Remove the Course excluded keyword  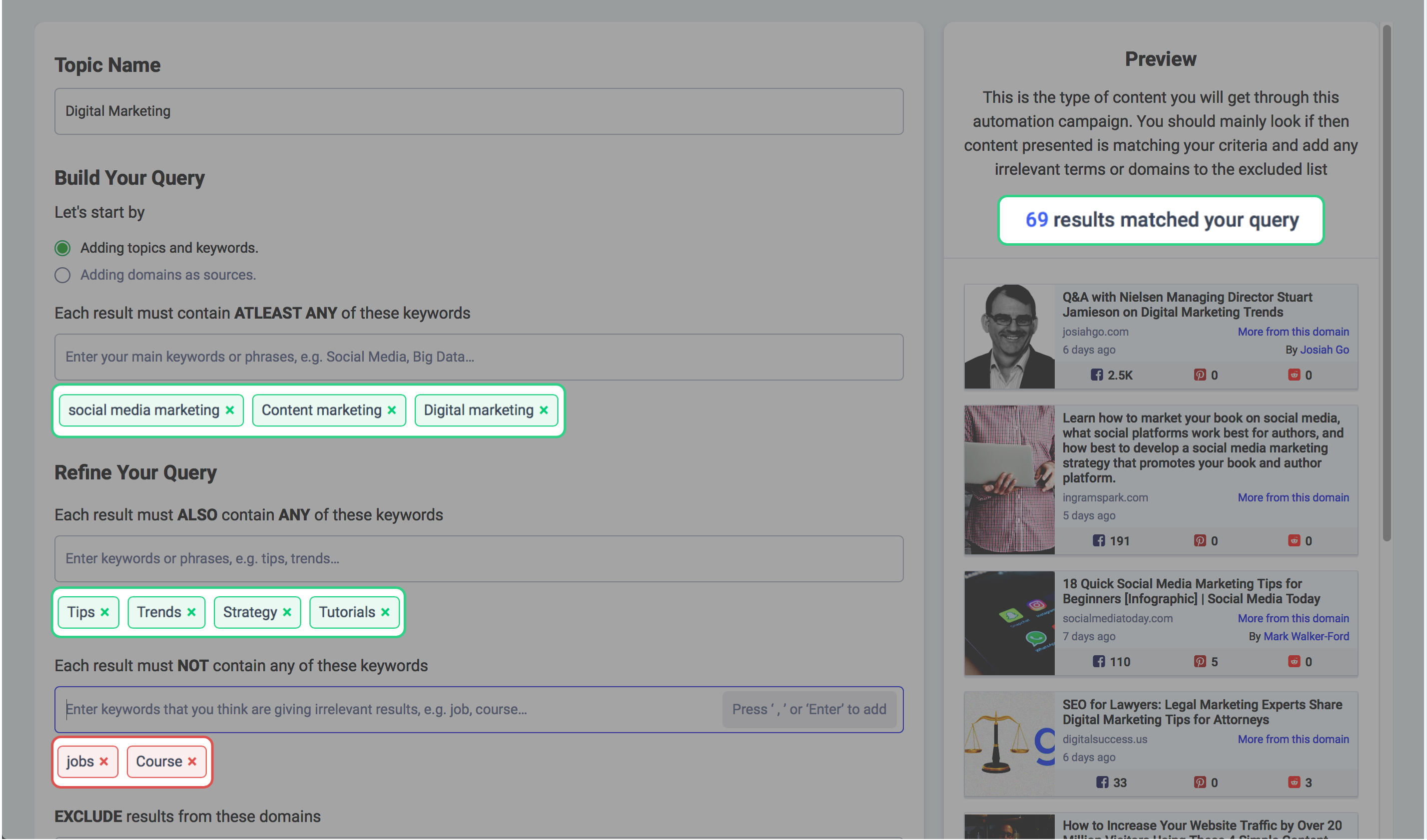(192, 762)
